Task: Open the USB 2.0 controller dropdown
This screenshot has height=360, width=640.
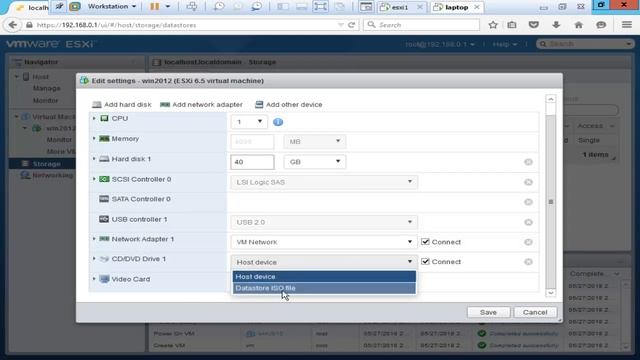Action: 324,222
